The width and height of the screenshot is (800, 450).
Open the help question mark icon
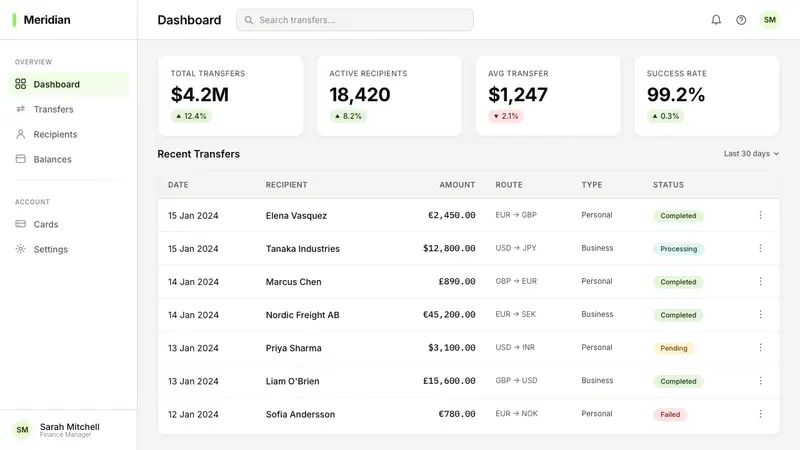point(741,20)
